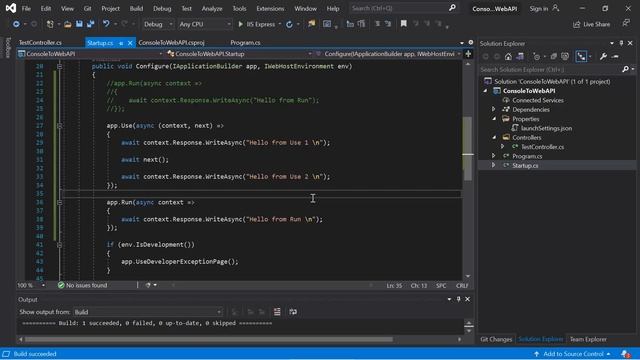The image size is (640, 360).
Task: Open Properties wrench icon in Solution Explorer
Action: (x=603, y=56)
